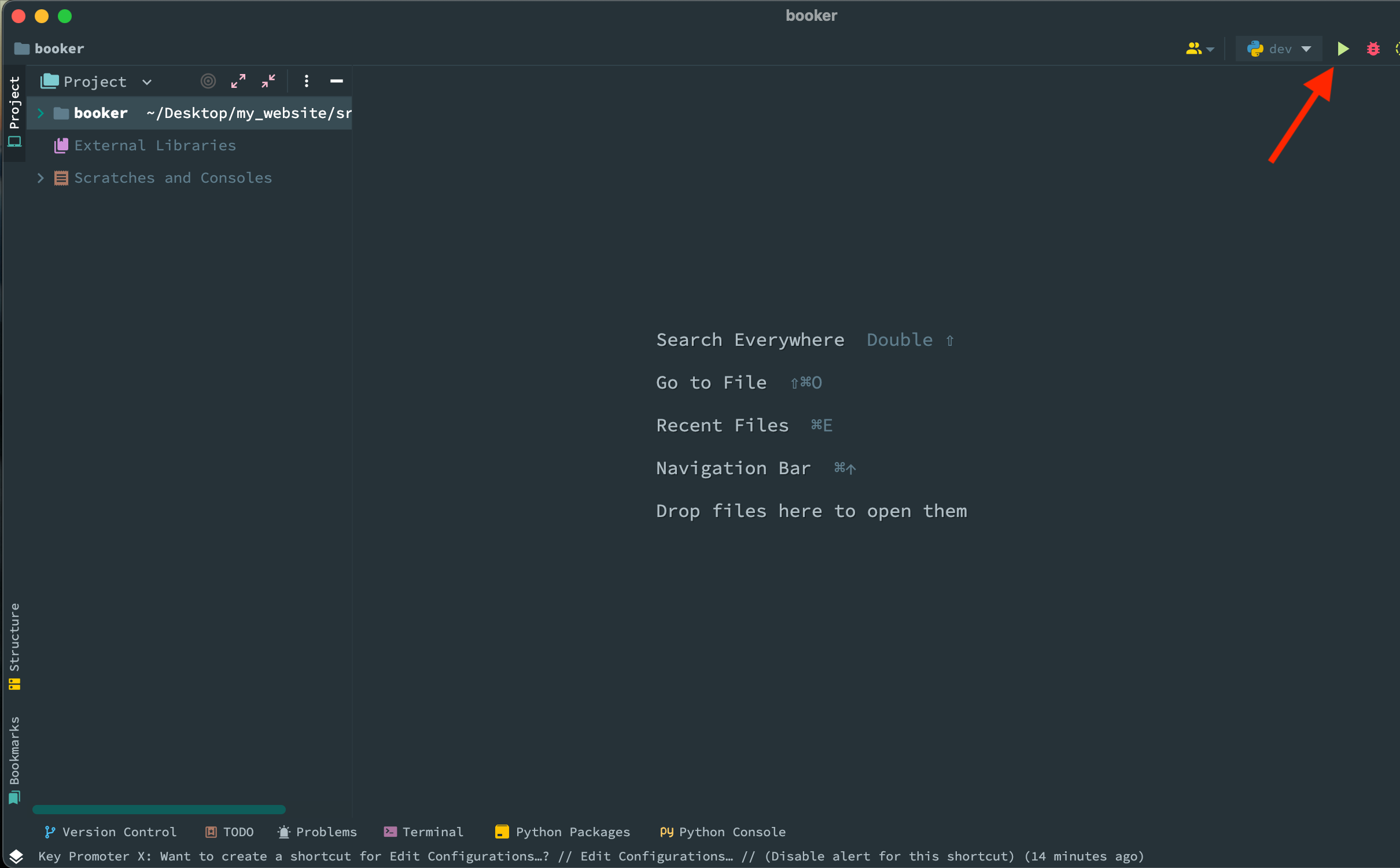
Task: Open the Python Packages tool window
Action: pos(562,832)
